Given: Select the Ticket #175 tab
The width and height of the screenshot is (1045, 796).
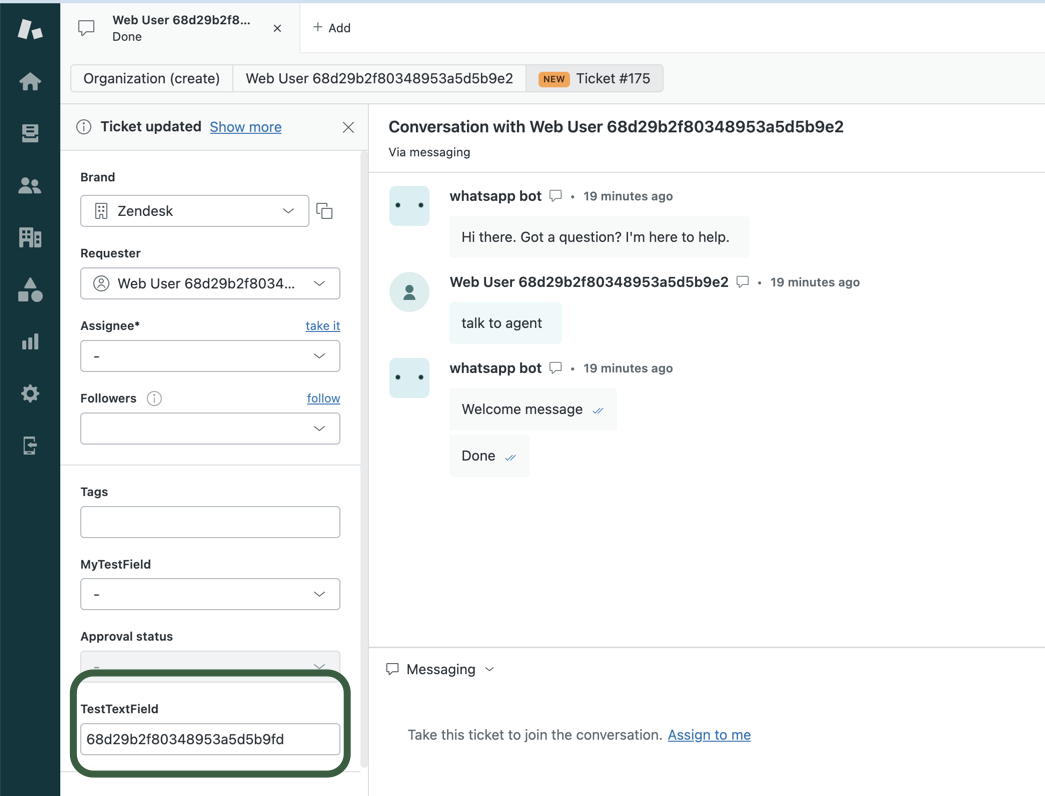Looking at the screenshot, I should [595, 78].
